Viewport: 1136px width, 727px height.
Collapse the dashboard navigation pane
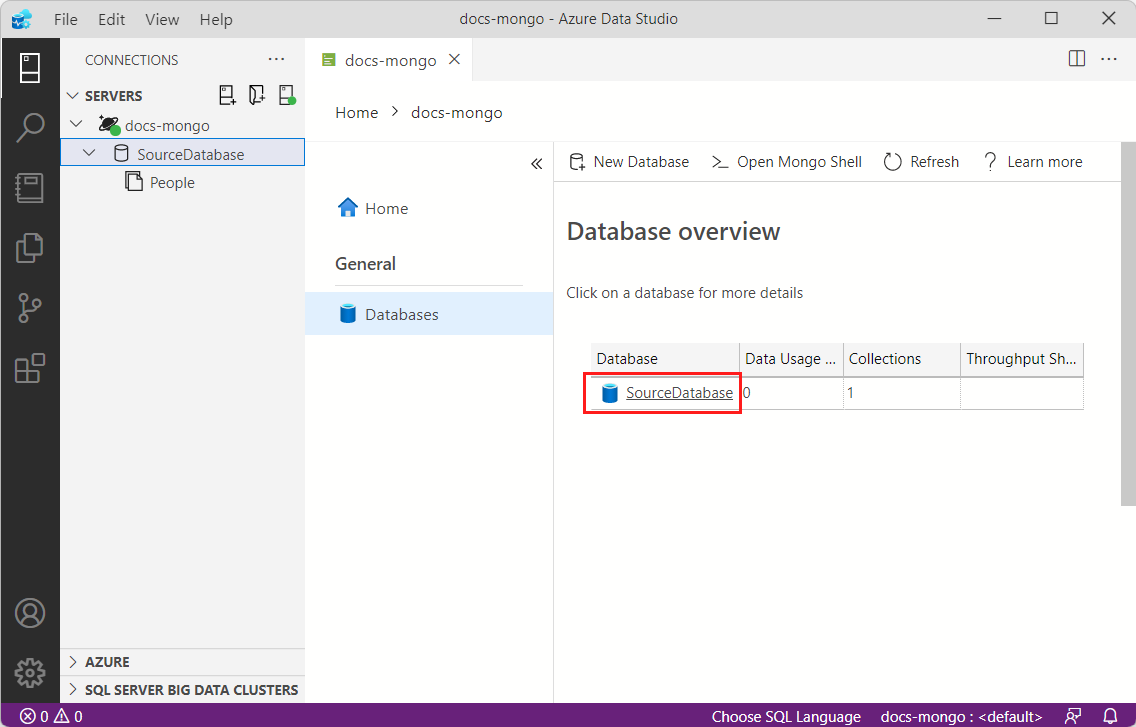click(536, 164)
